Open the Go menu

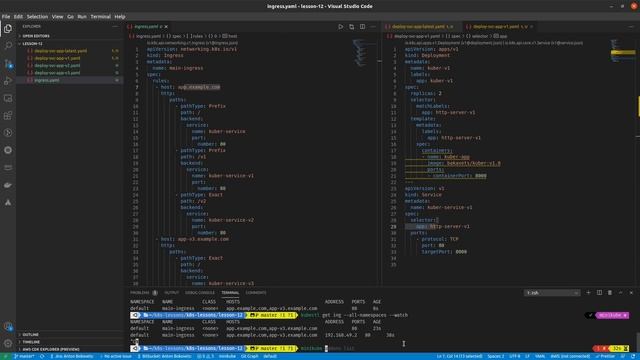(70, 17)
